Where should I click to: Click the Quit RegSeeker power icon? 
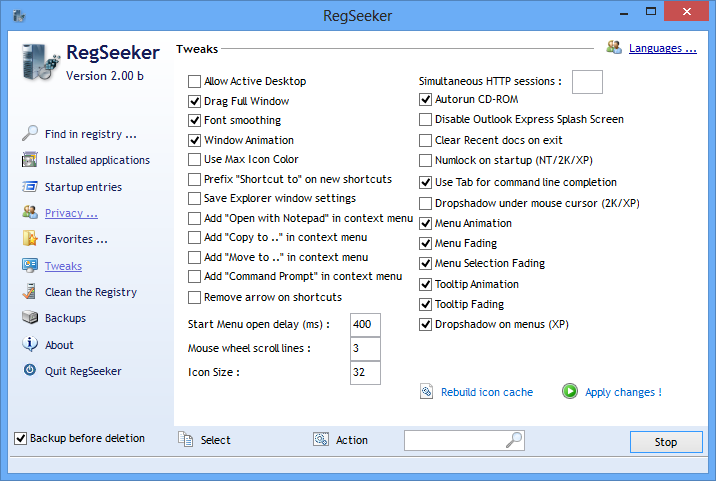click(29, 371)
